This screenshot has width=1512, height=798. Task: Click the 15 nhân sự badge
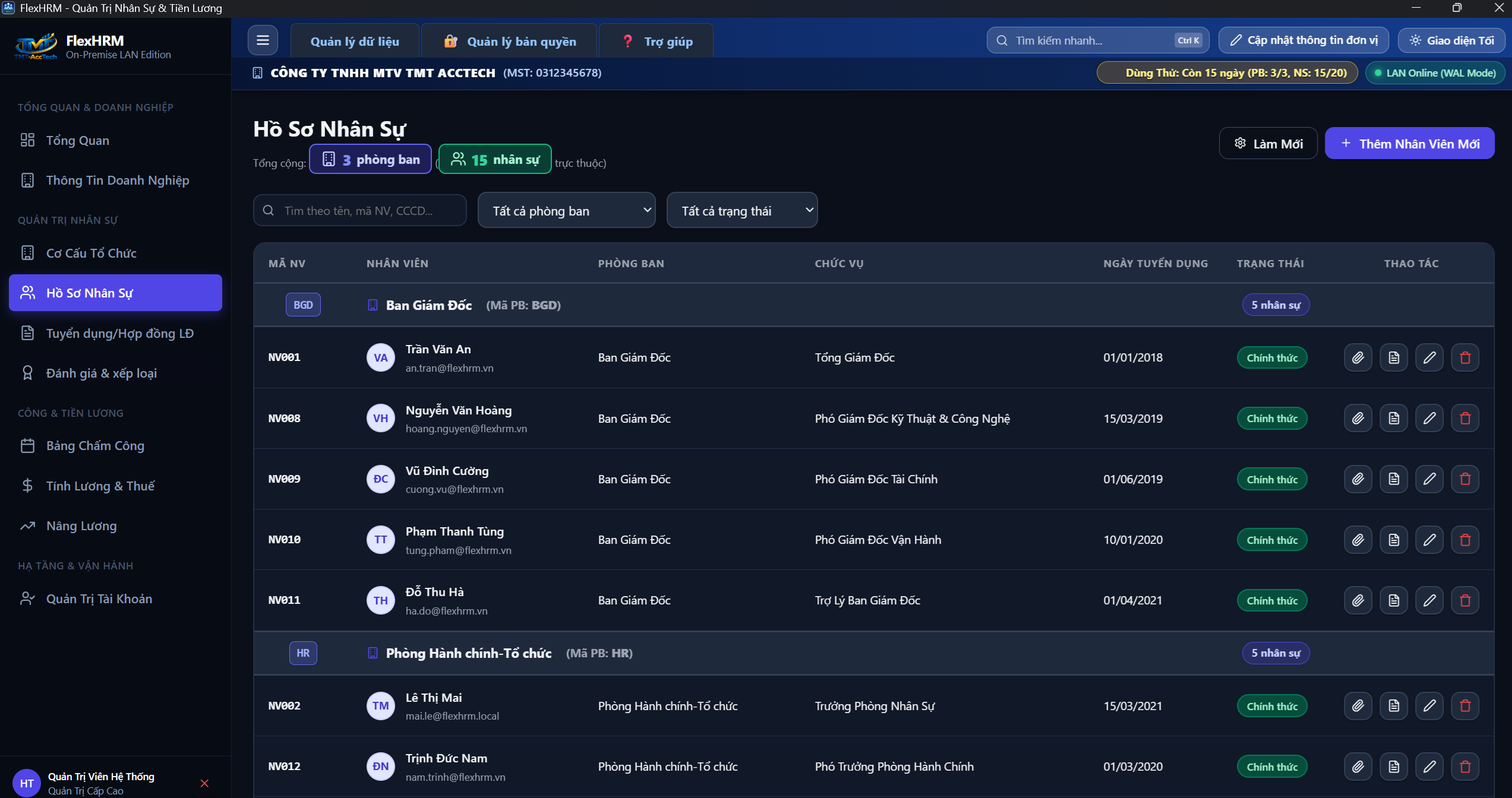[x=495, y=159]
